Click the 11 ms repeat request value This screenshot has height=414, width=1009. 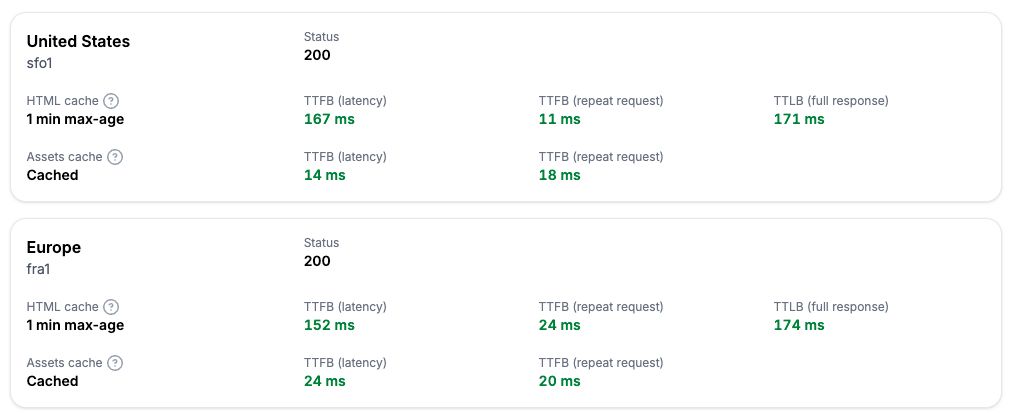pyautogui.click(x=559, y=119)
